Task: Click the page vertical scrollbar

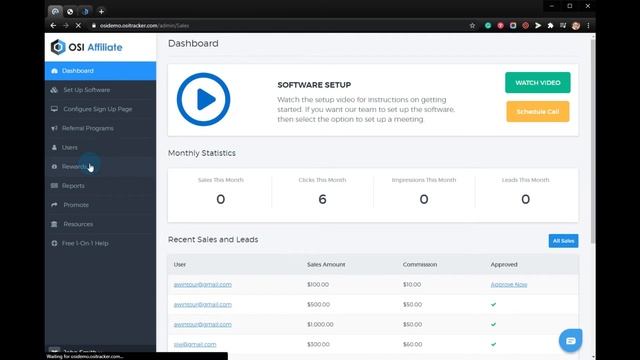Action: click(593, 141)
